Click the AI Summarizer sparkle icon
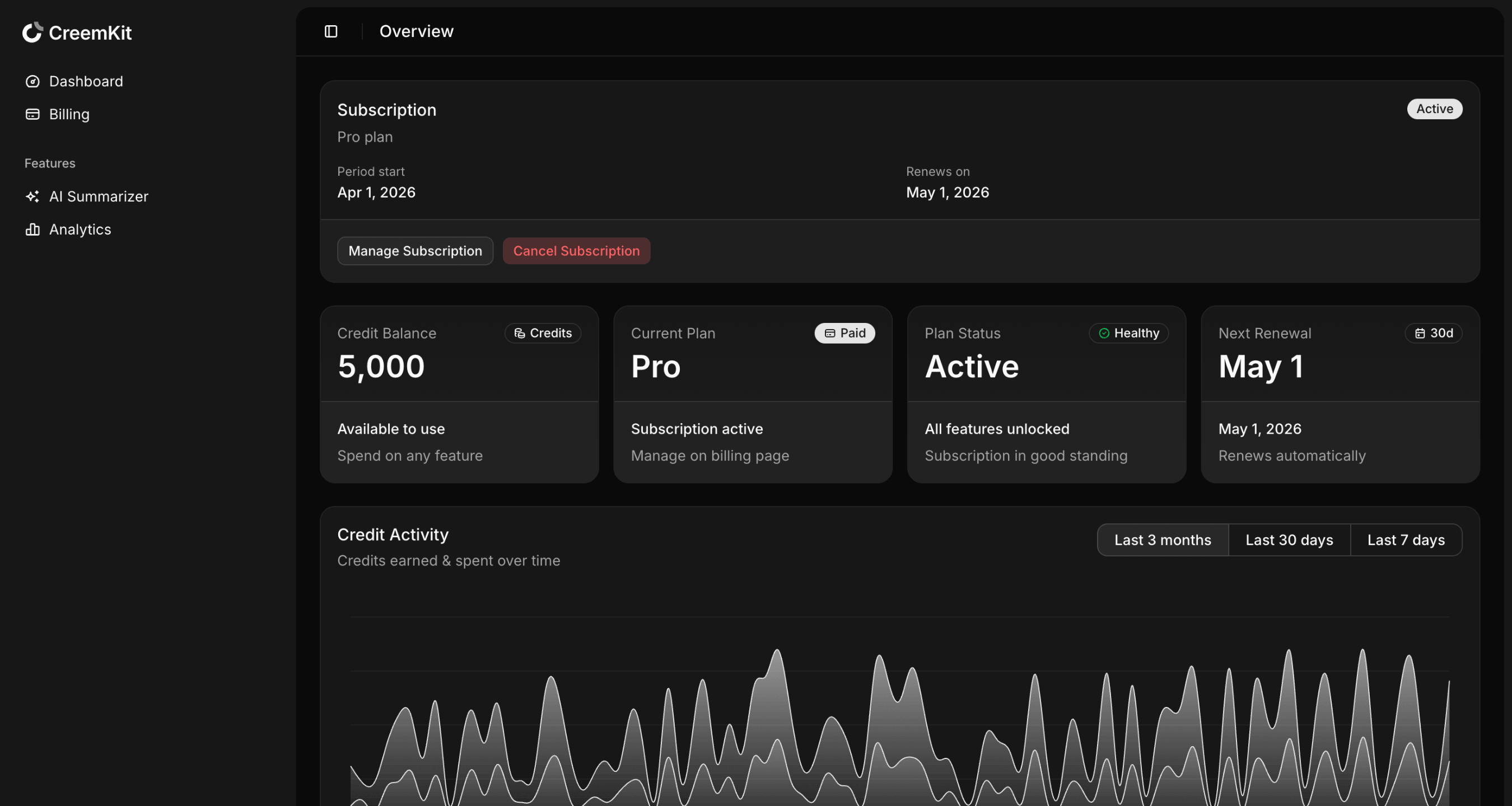Image resolution: width=1512 pixels, height=806 pixels. 33,196
